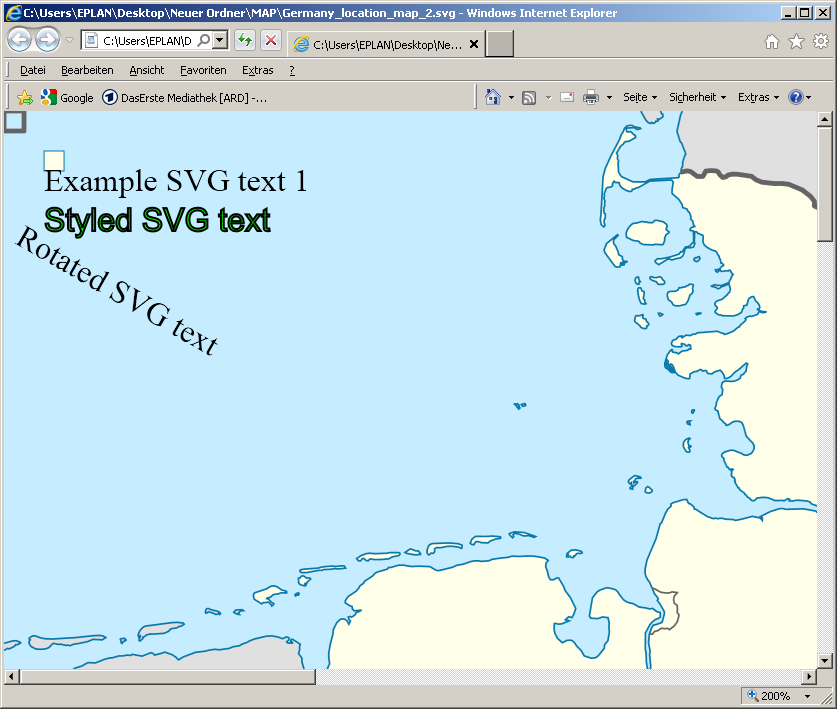837x709 pixels.
Task: Click the RSS feeds icon
Action: (x=529, y=97)
